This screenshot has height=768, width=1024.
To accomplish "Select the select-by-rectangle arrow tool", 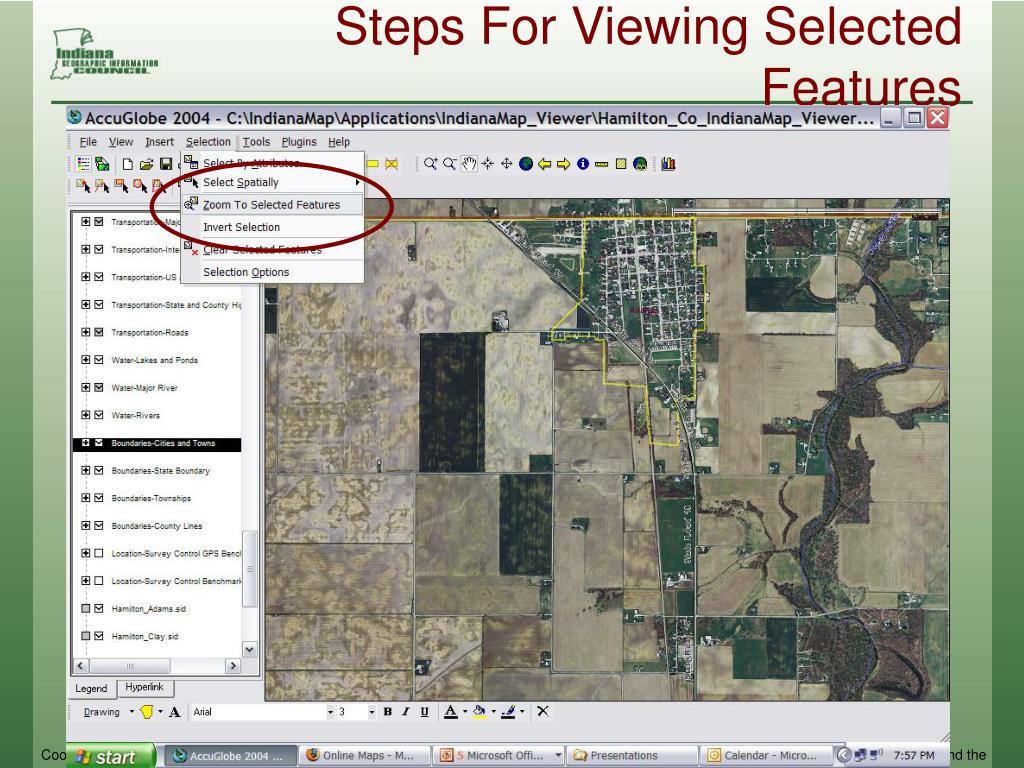I will point(121,186).
